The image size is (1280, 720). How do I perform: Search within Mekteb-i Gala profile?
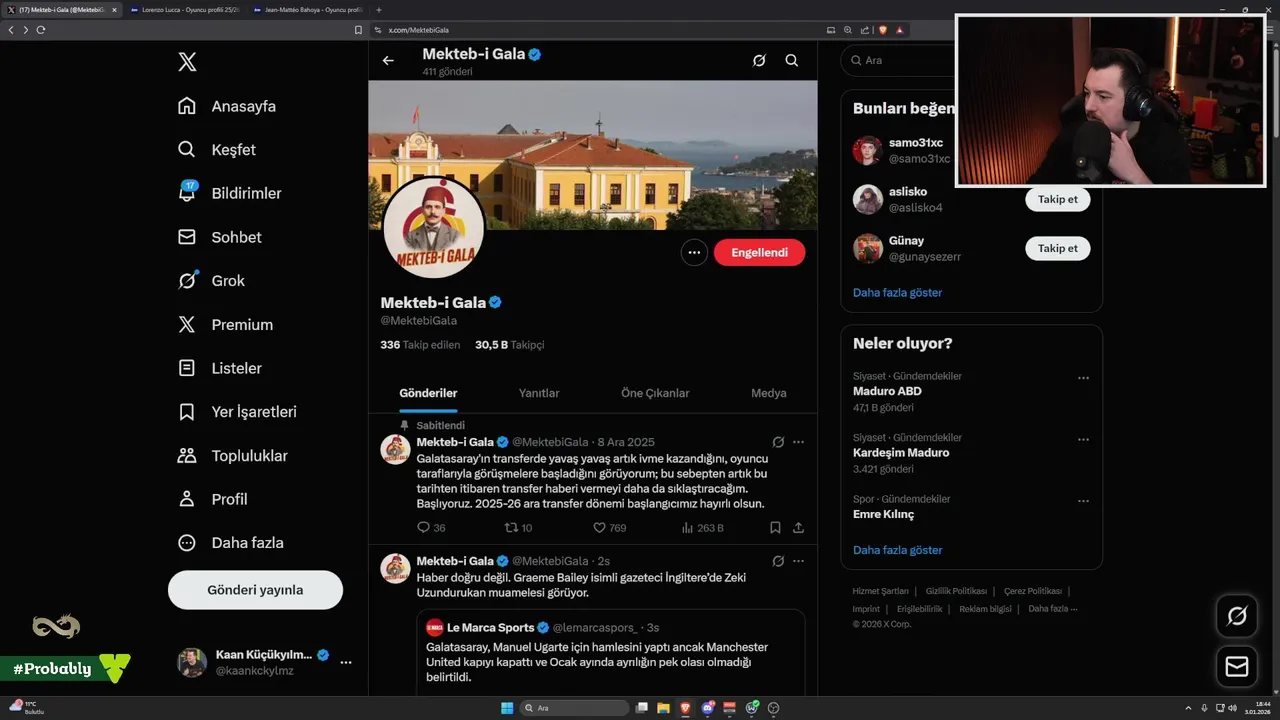[x=792, y=60]
